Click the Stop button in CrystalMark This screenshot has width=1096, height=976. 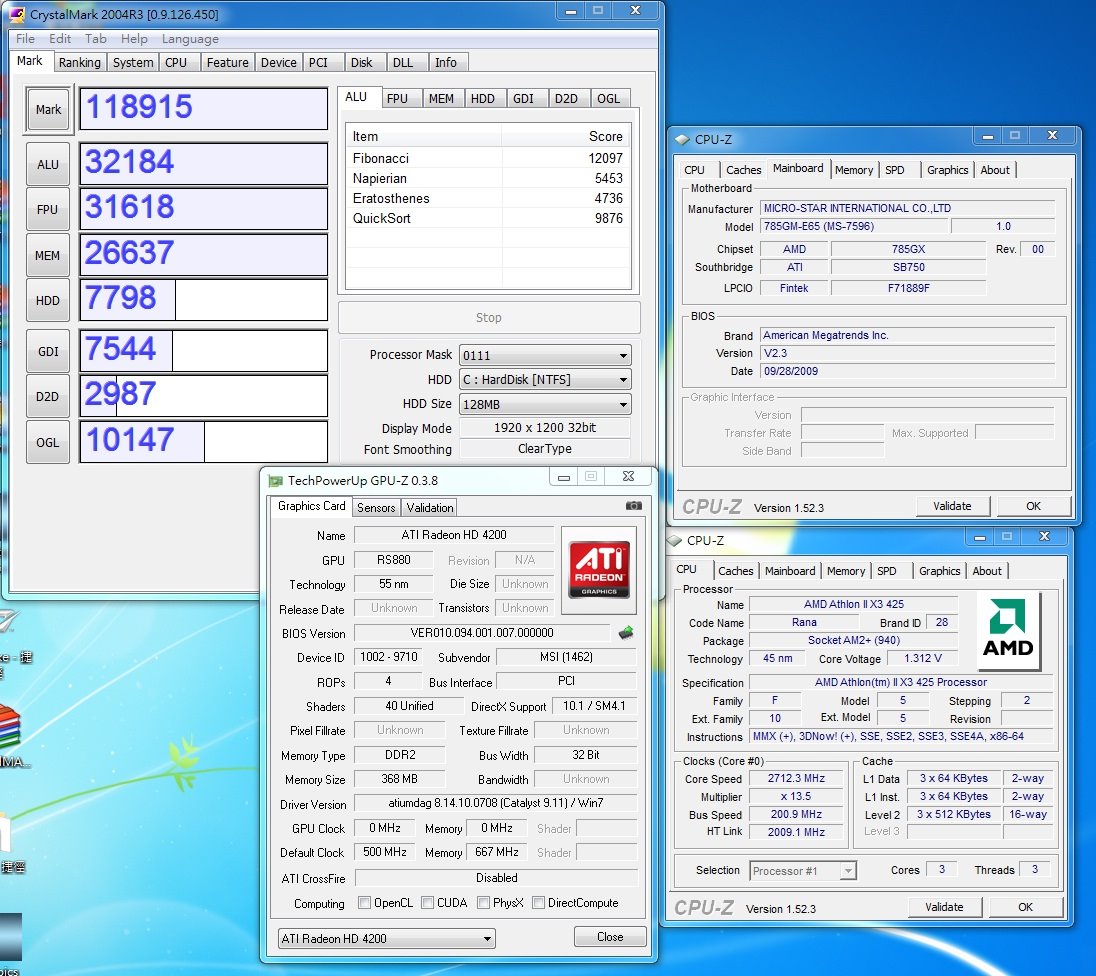pos(489,317)
